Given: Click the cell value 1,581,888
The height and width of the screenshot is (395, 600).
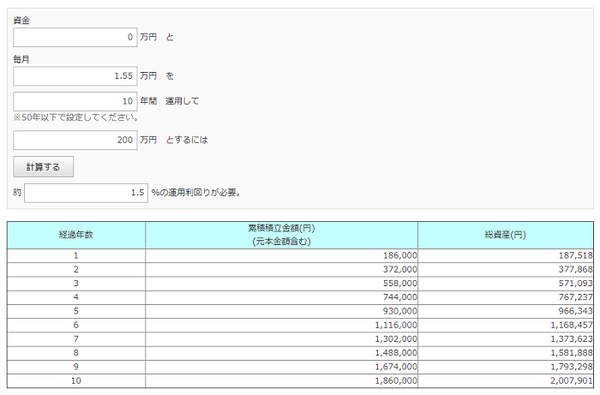Looking at the screenshot, I should click(572, 353).
